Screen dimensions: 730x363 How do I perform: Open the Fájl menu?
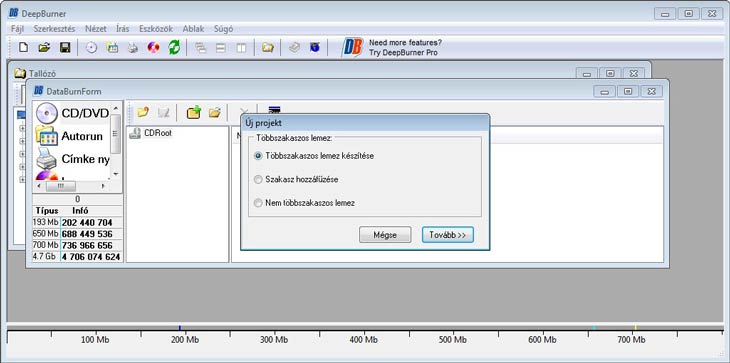(17, 29)
